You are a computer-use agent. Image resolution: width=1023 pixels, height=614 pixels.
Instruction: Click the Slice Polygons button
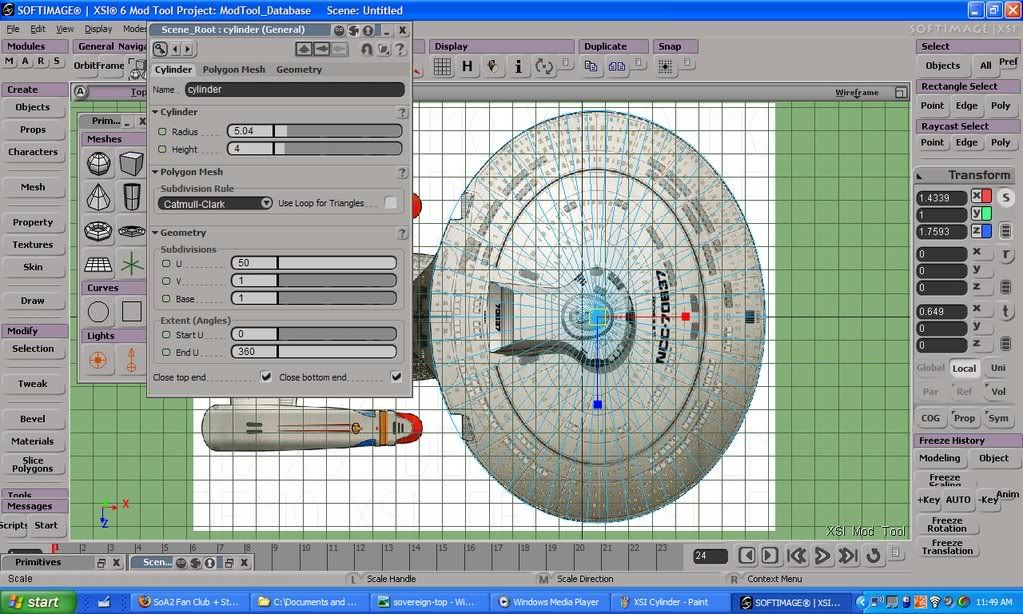(x=33, y=464)
